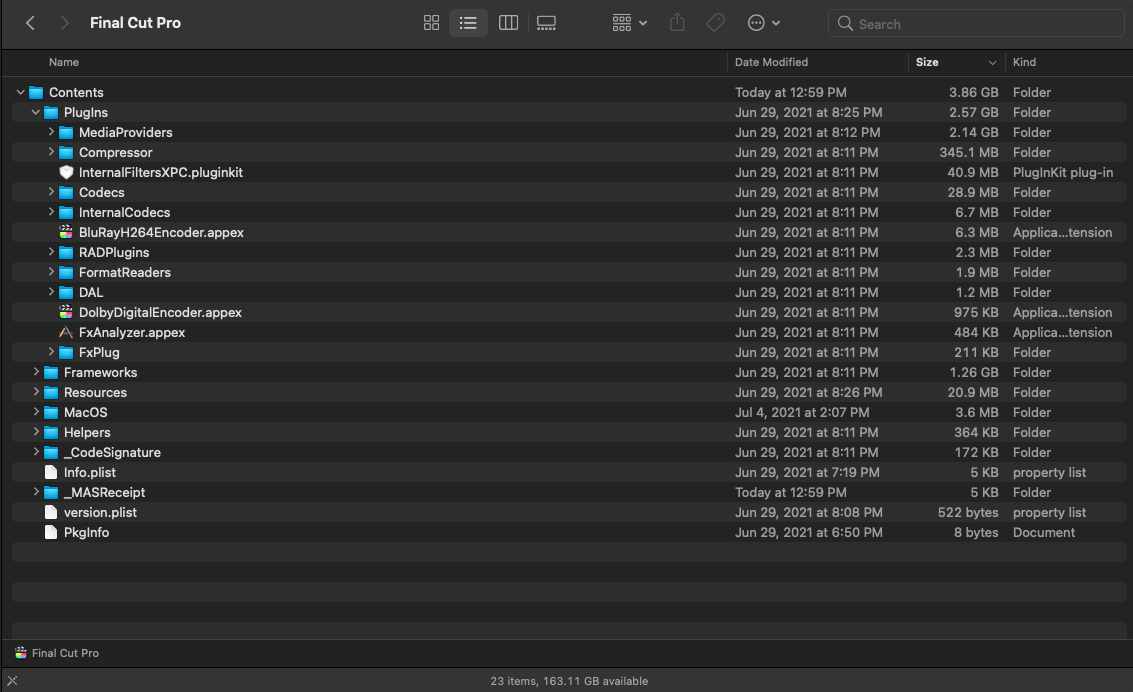Expand the MacOS folder

(x=35, y=412)
